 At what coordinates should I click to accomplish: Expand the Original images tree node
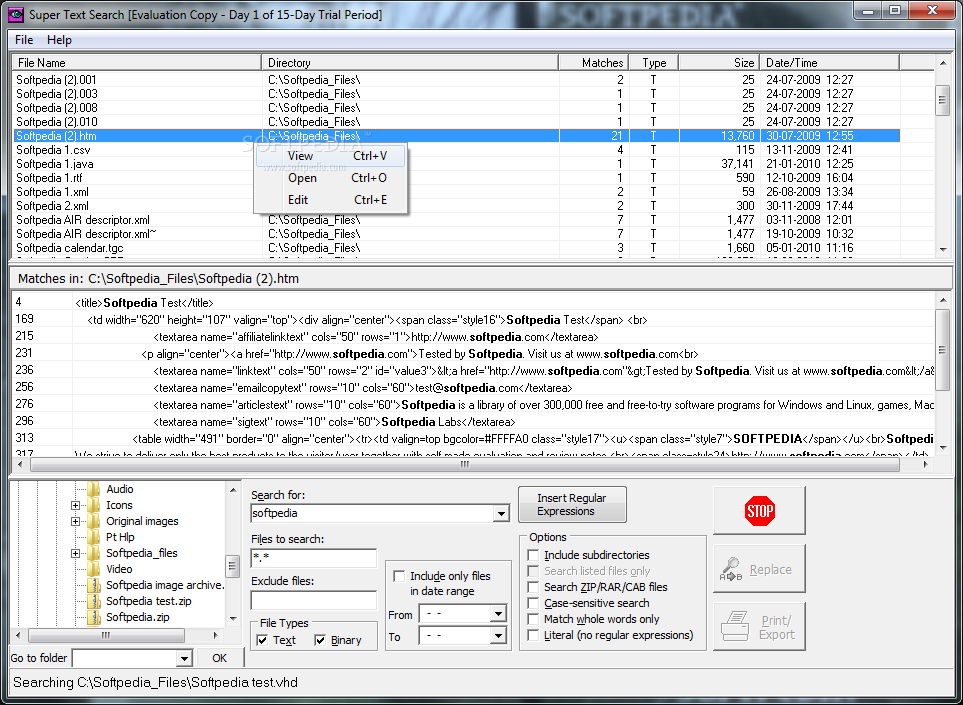pyautogui.click(x=75, y=521)
